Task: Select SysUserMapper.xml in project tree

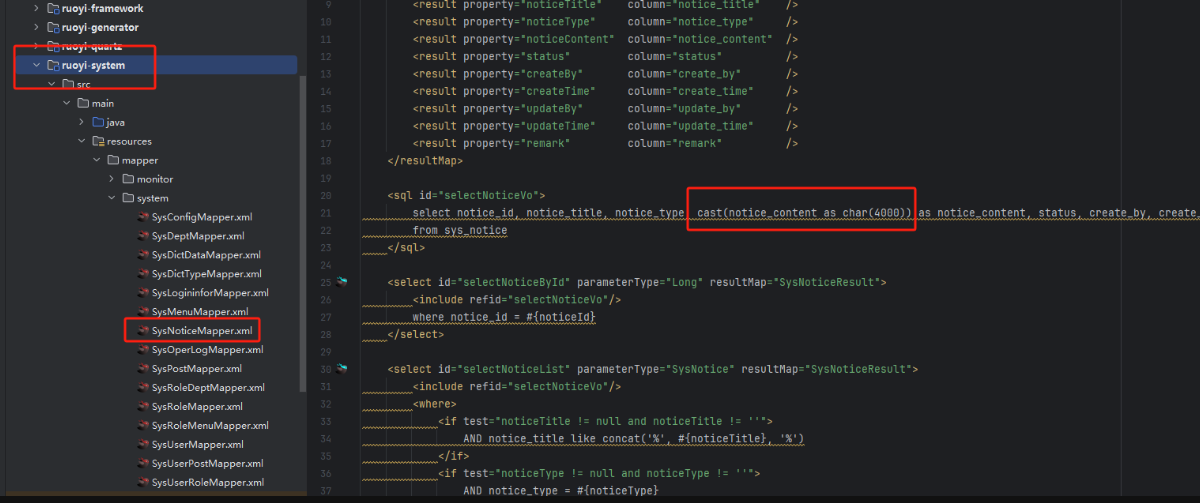Action: (200, 445)
